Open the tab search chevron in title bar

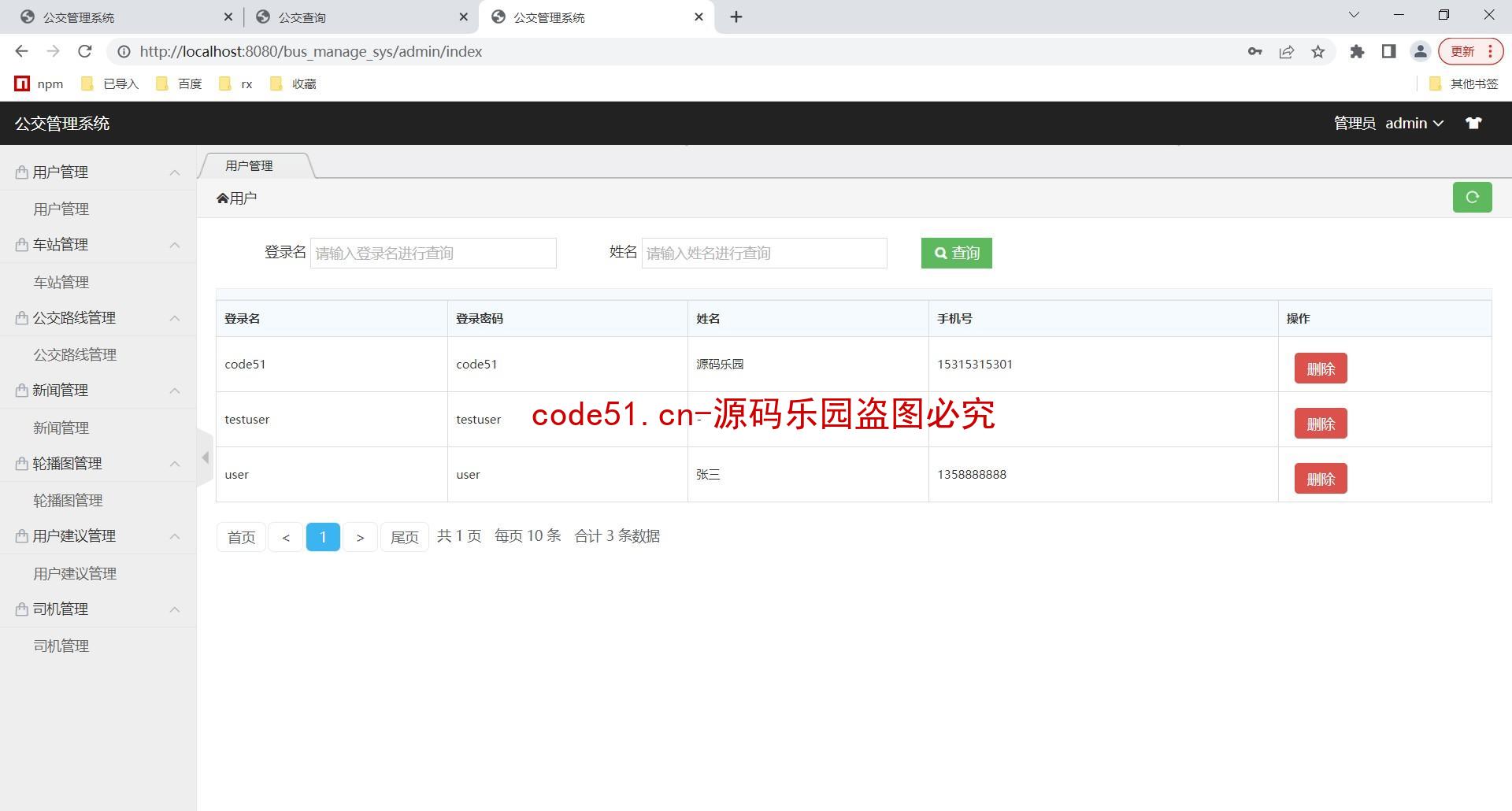point(1354,15)
